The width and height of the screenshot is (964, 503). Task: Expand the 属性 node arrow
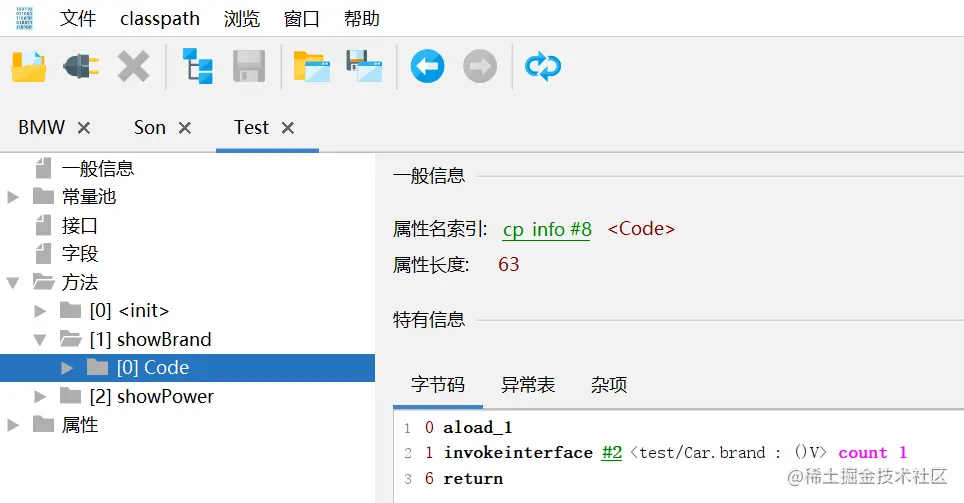[12, 425]
